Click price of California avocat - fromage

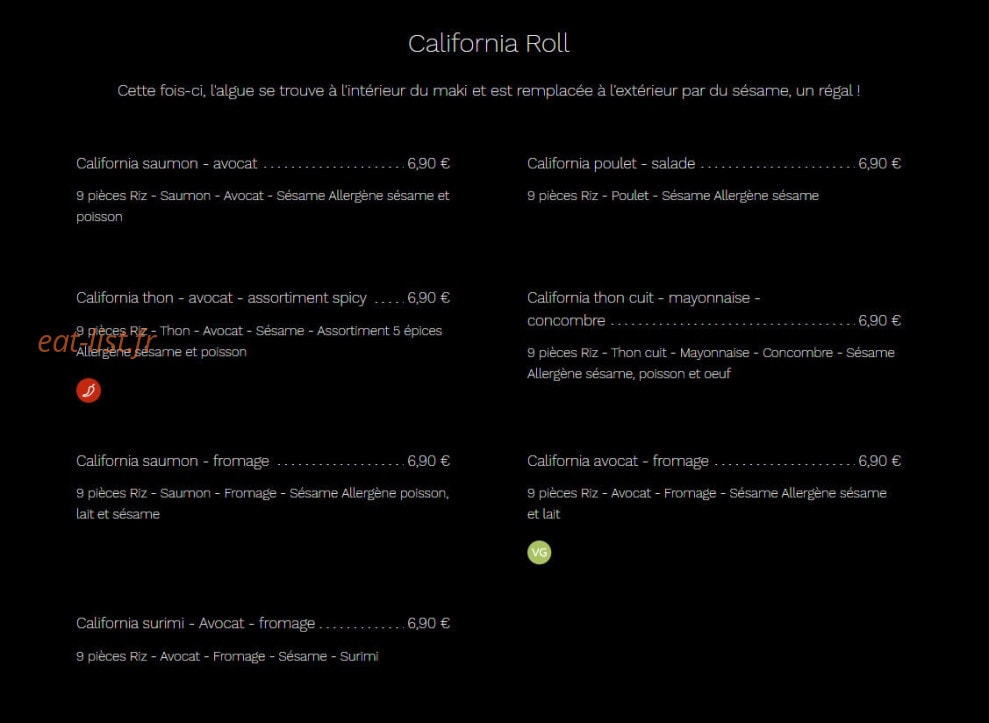[x=880, y=461]
